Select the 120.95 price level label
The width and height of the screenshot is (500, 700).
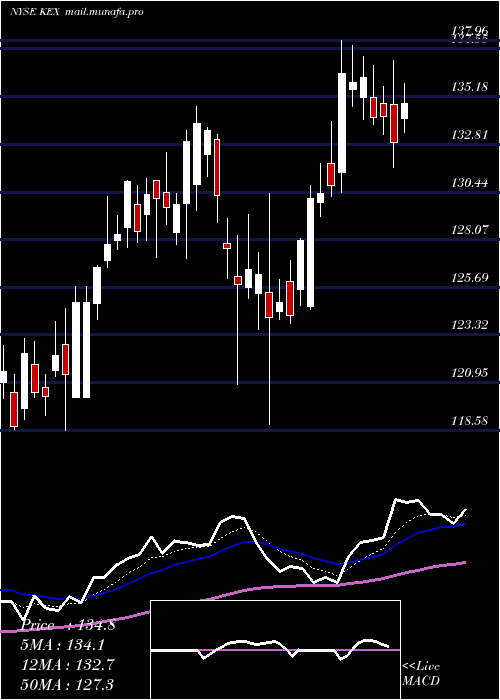pyautogui.click(x=469, y=372)
